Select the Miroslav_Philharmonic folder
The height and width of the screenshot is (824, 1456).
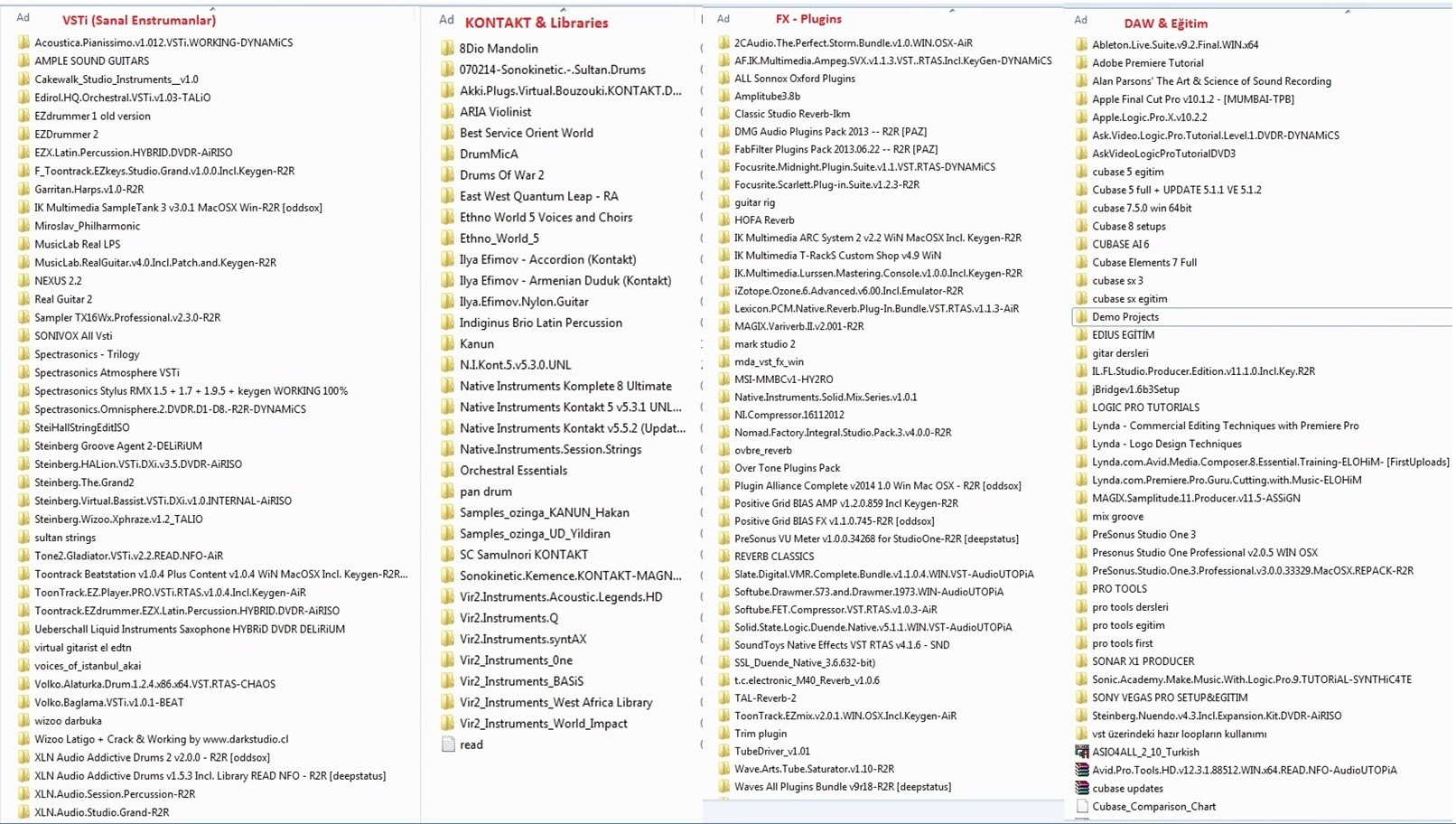click(x=87, y=226)
